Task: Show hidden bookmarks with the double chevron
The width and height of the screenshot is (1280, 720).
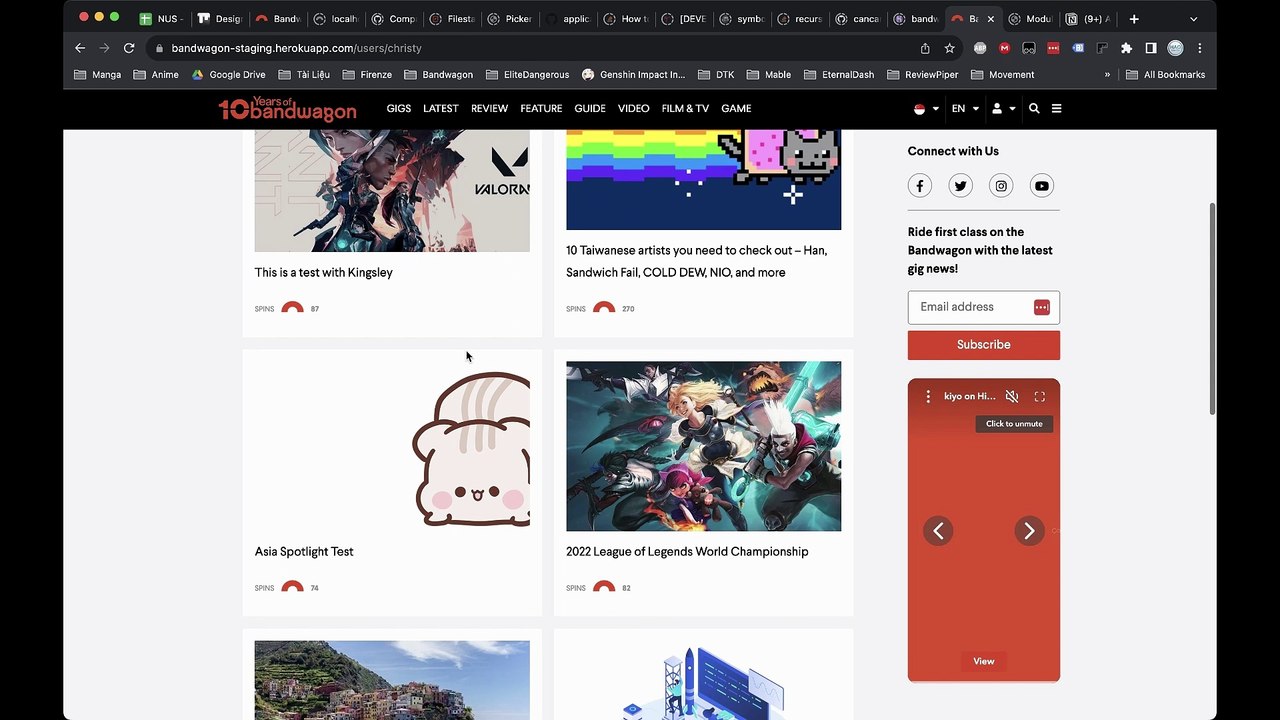Action: (1107, 75)
